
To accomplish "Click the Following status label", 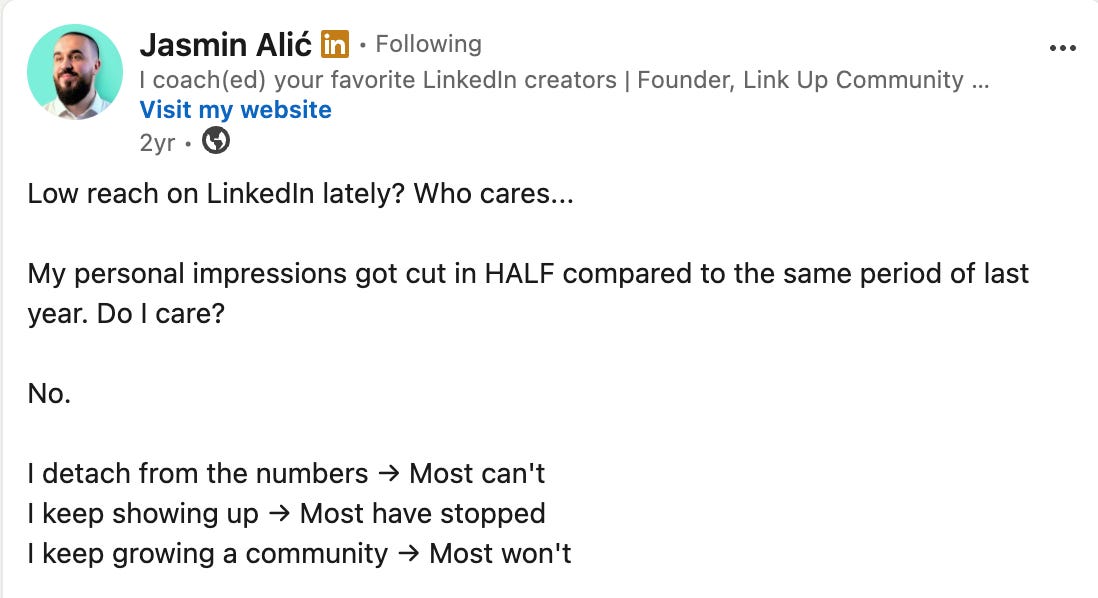I will coord(429,44).
